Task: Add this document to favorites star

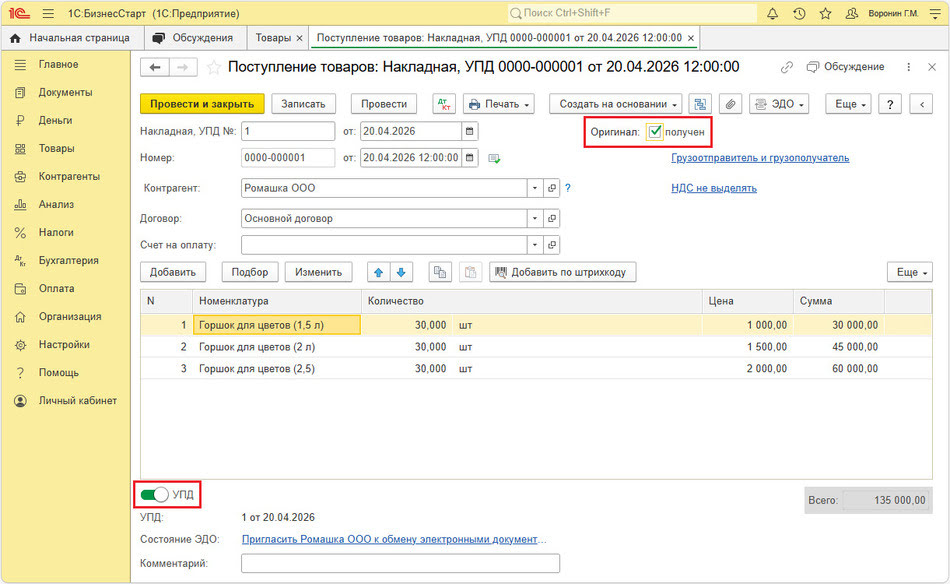Action: click(x=213, y=67)
